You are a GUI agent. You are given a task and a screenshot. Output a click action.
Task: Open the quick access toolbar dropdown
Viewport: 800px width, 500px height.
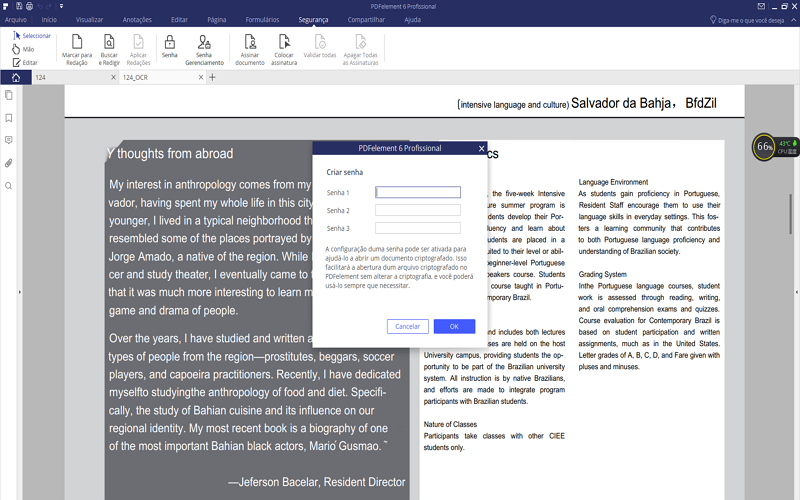[x=62, y=6]
